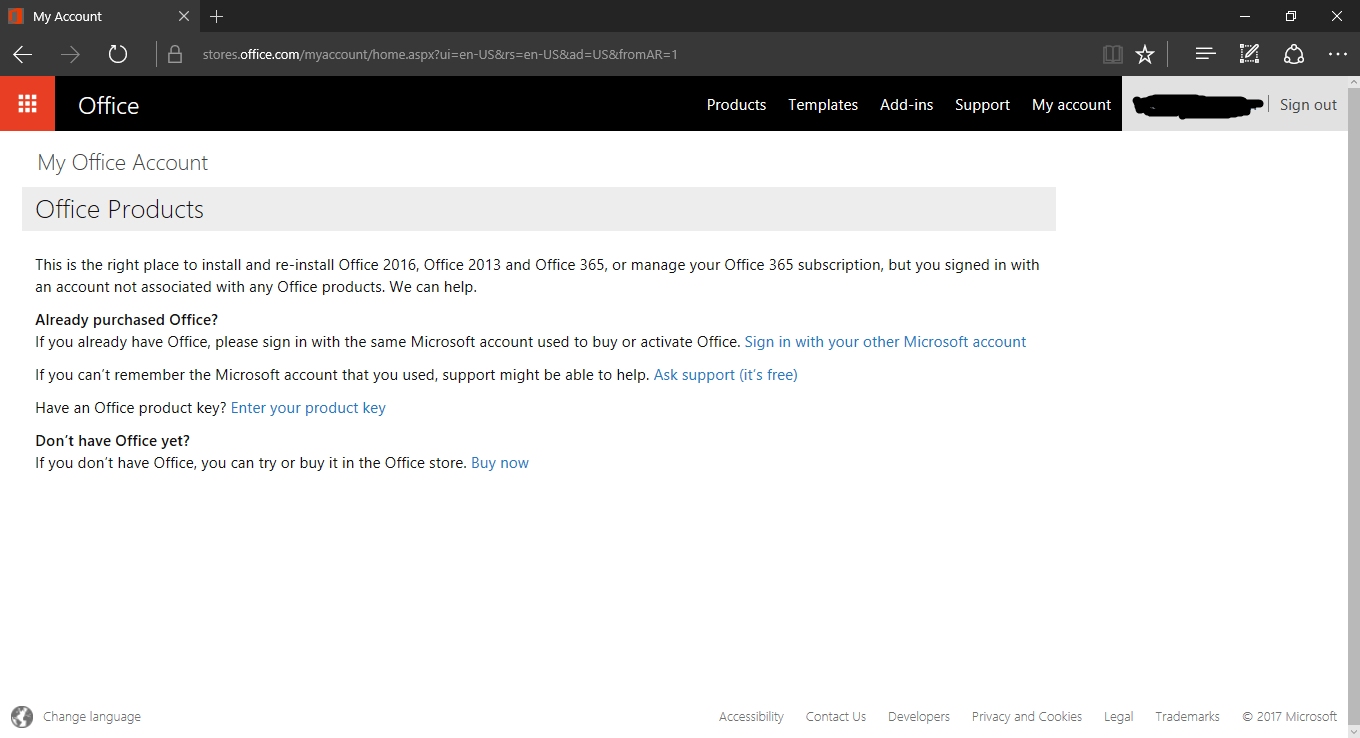Screen dimensions: 1360x738
Task: Click the Office logo text
Action: coord(108,105)
